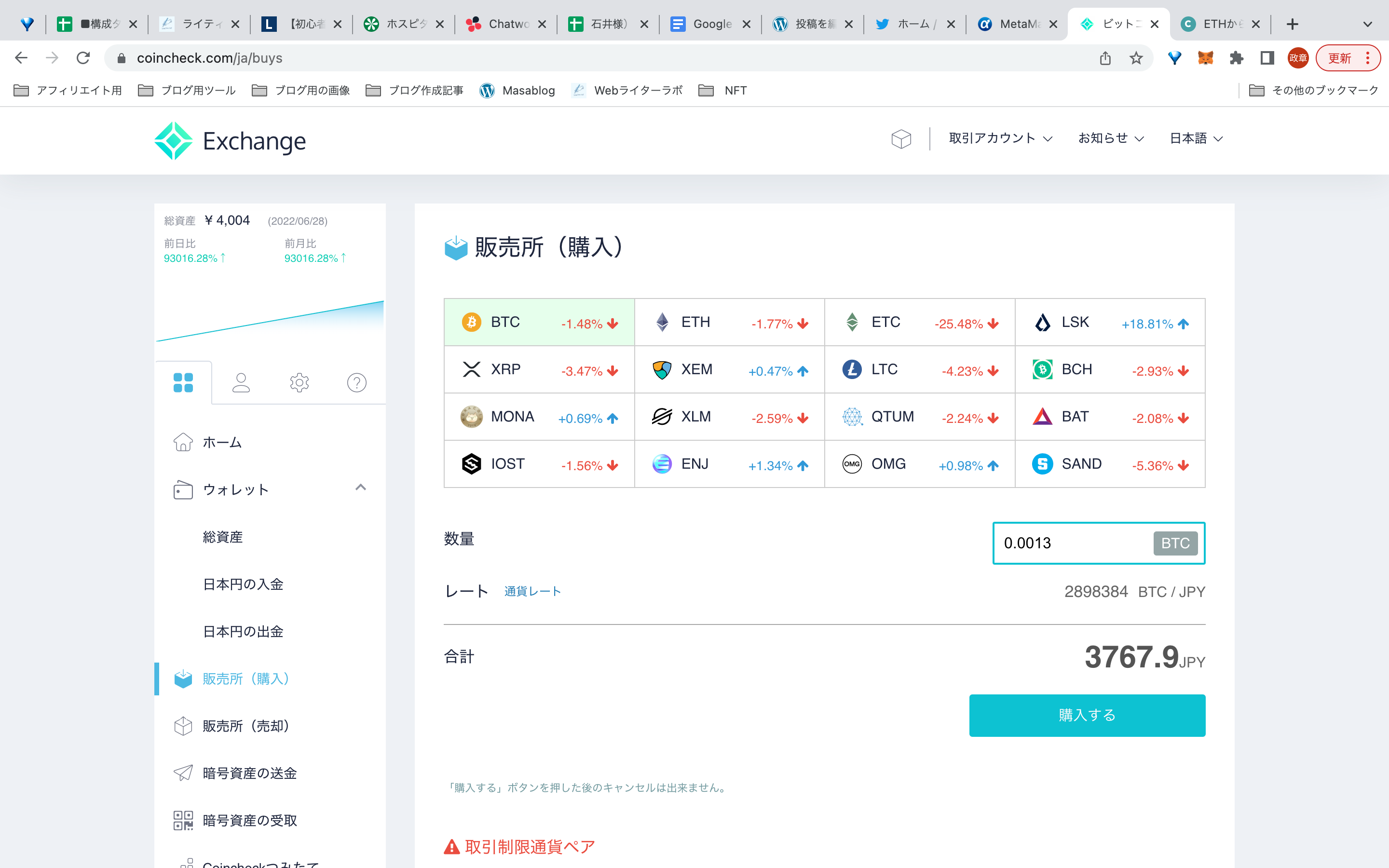Click the share page icon in address bar
The width and height of the screenshot is (1389, 868).
1105,58
